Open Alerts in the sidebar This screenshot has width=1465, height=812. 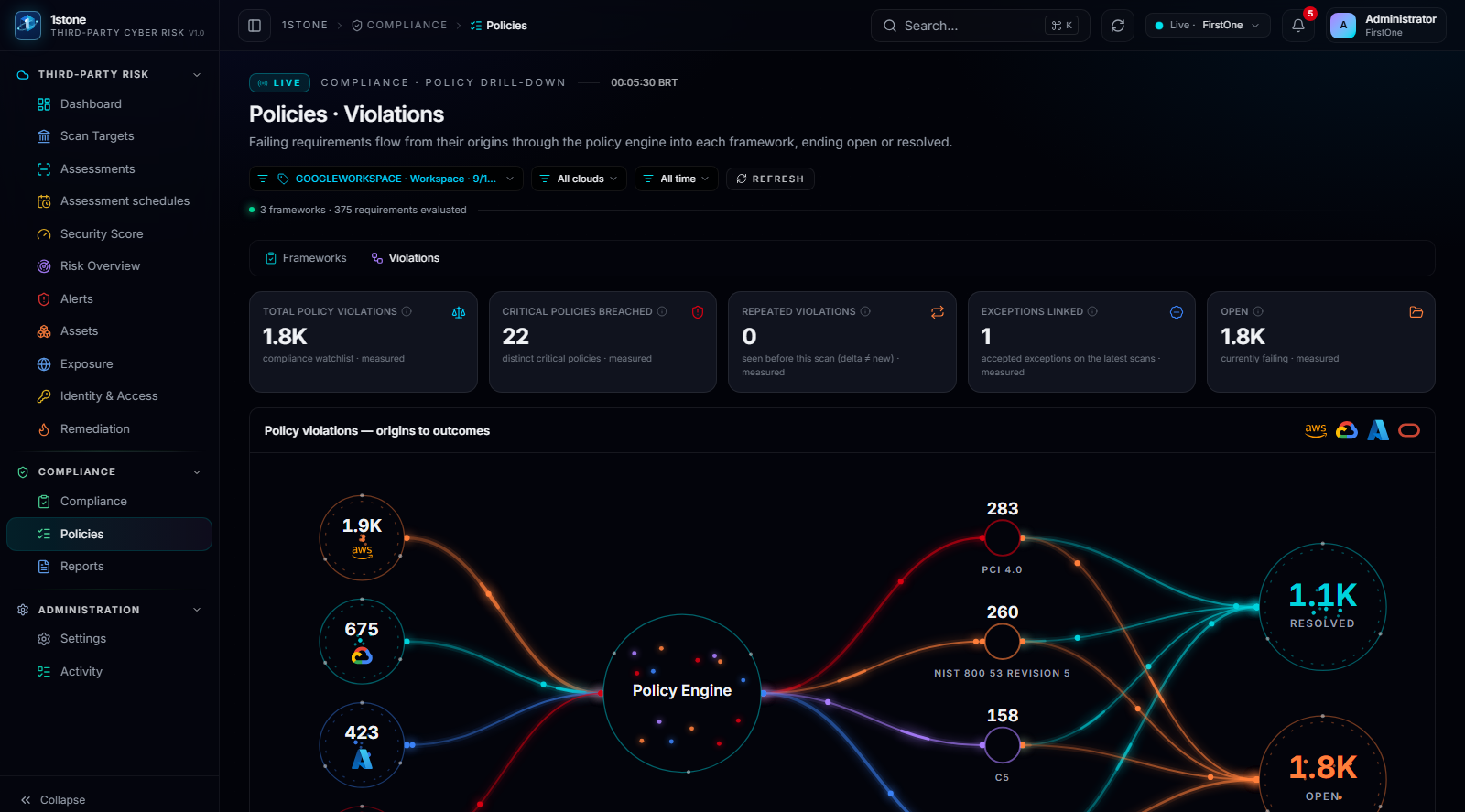(x=110, y=299)
